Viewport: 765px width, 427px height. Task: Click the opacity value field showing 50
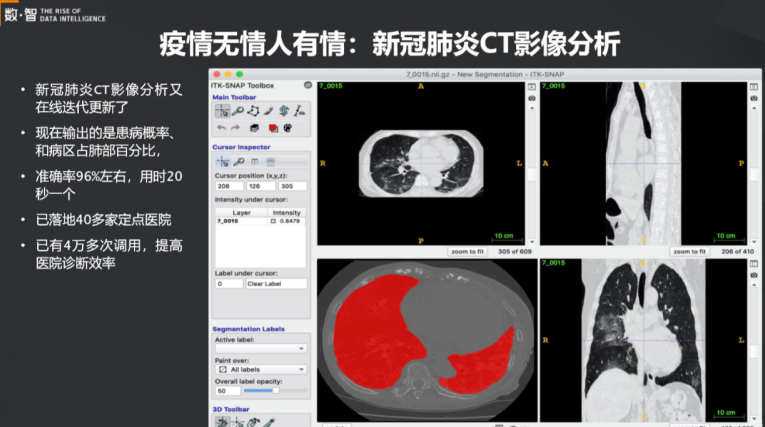point(228,391)
